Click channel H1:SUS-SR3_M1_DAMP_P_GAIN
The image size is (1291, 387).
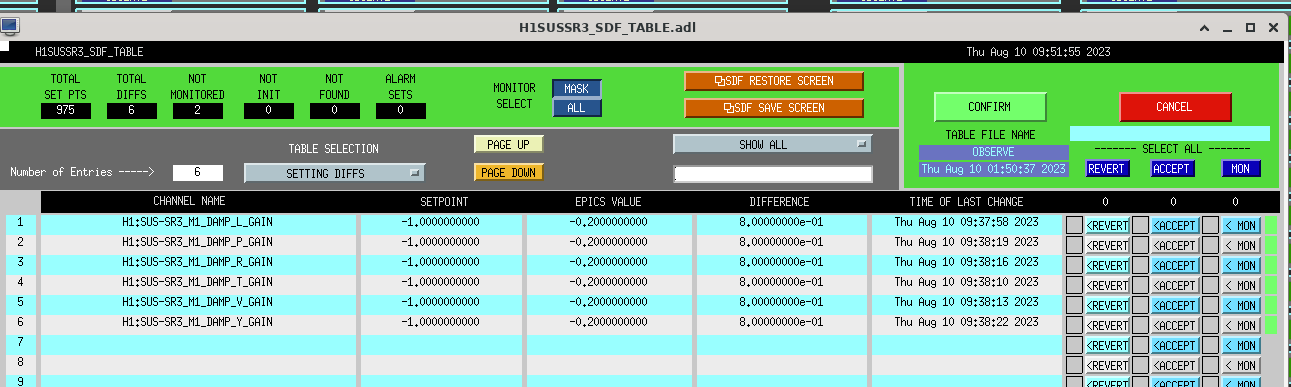(197, 242)
